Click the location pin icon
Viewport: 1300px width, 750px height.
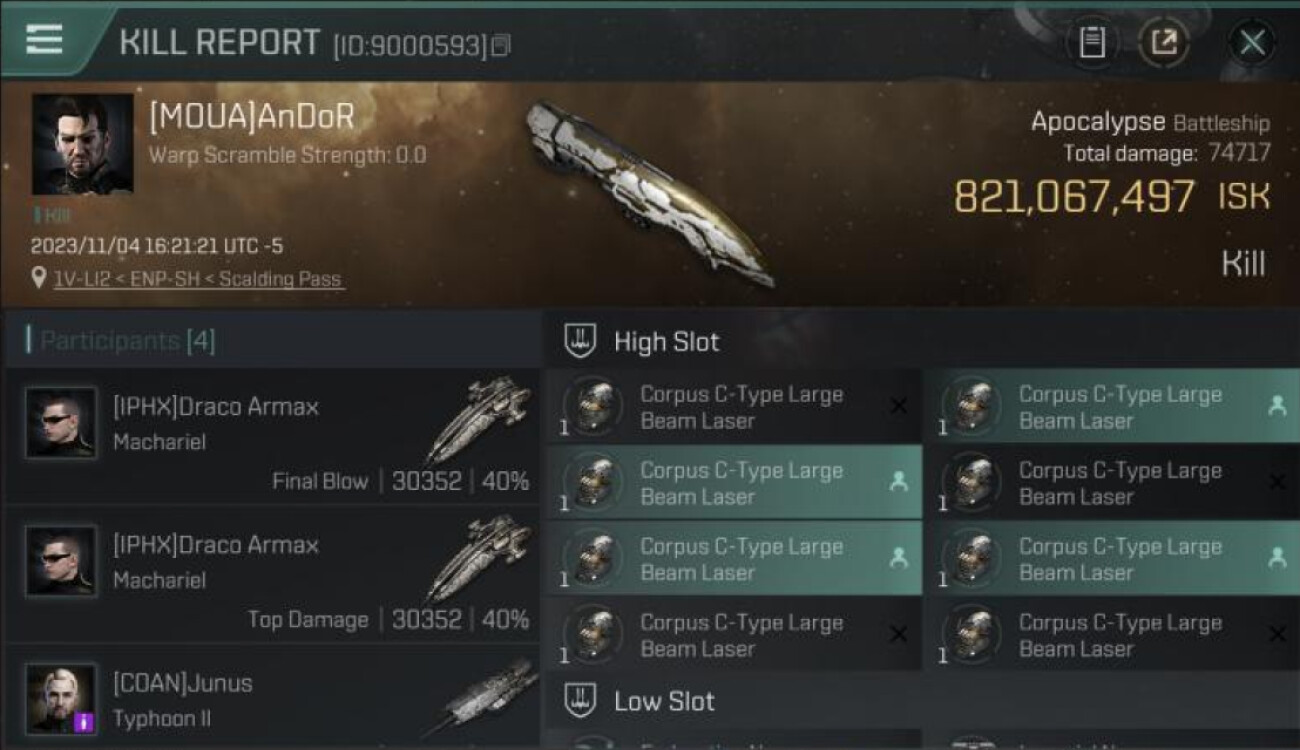39,280
